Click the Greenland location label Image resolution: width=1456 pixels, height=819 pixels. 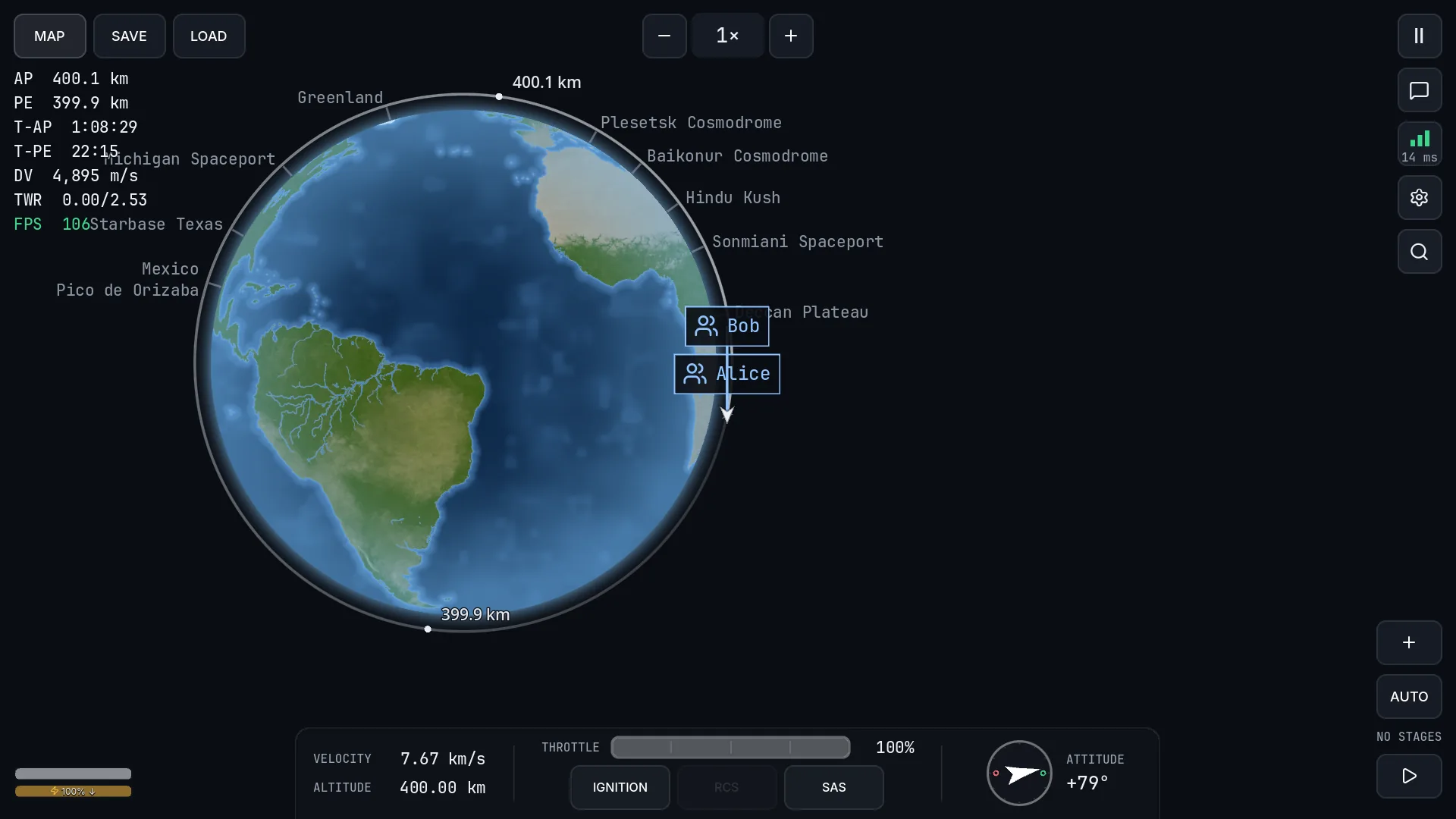(x=340, y=98)
